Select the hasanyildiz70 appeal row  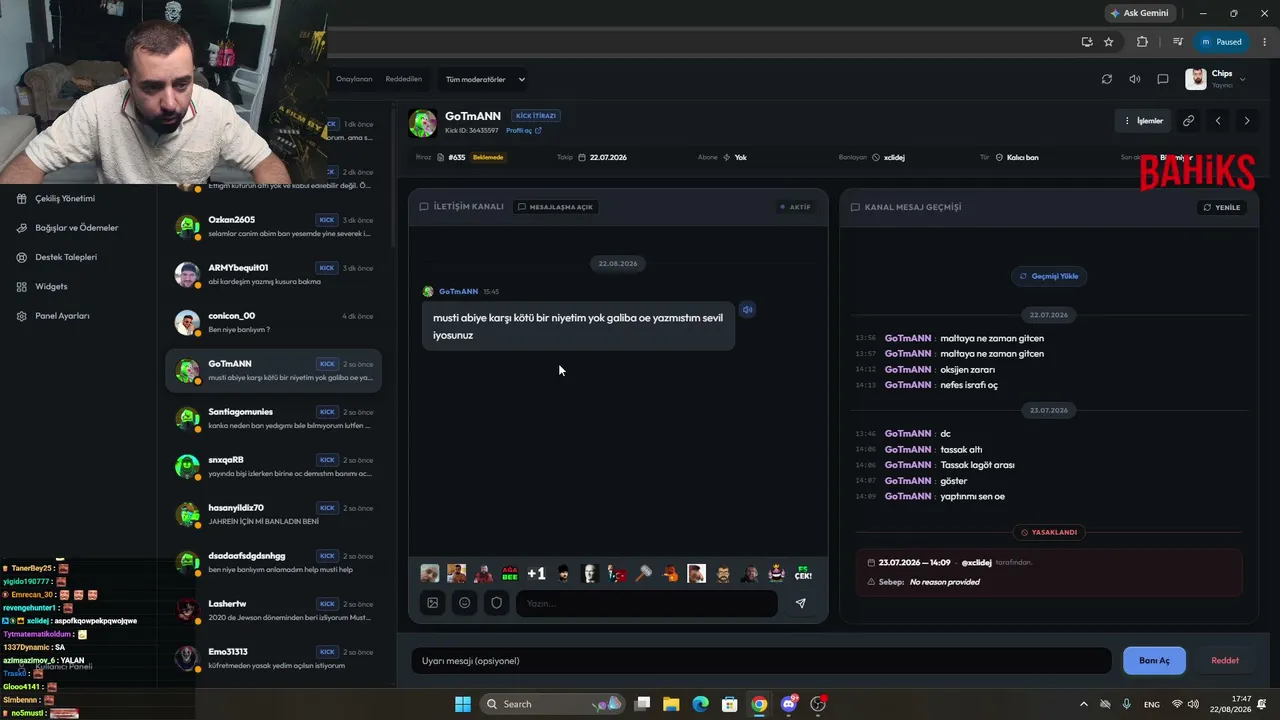tap(274, 514)
